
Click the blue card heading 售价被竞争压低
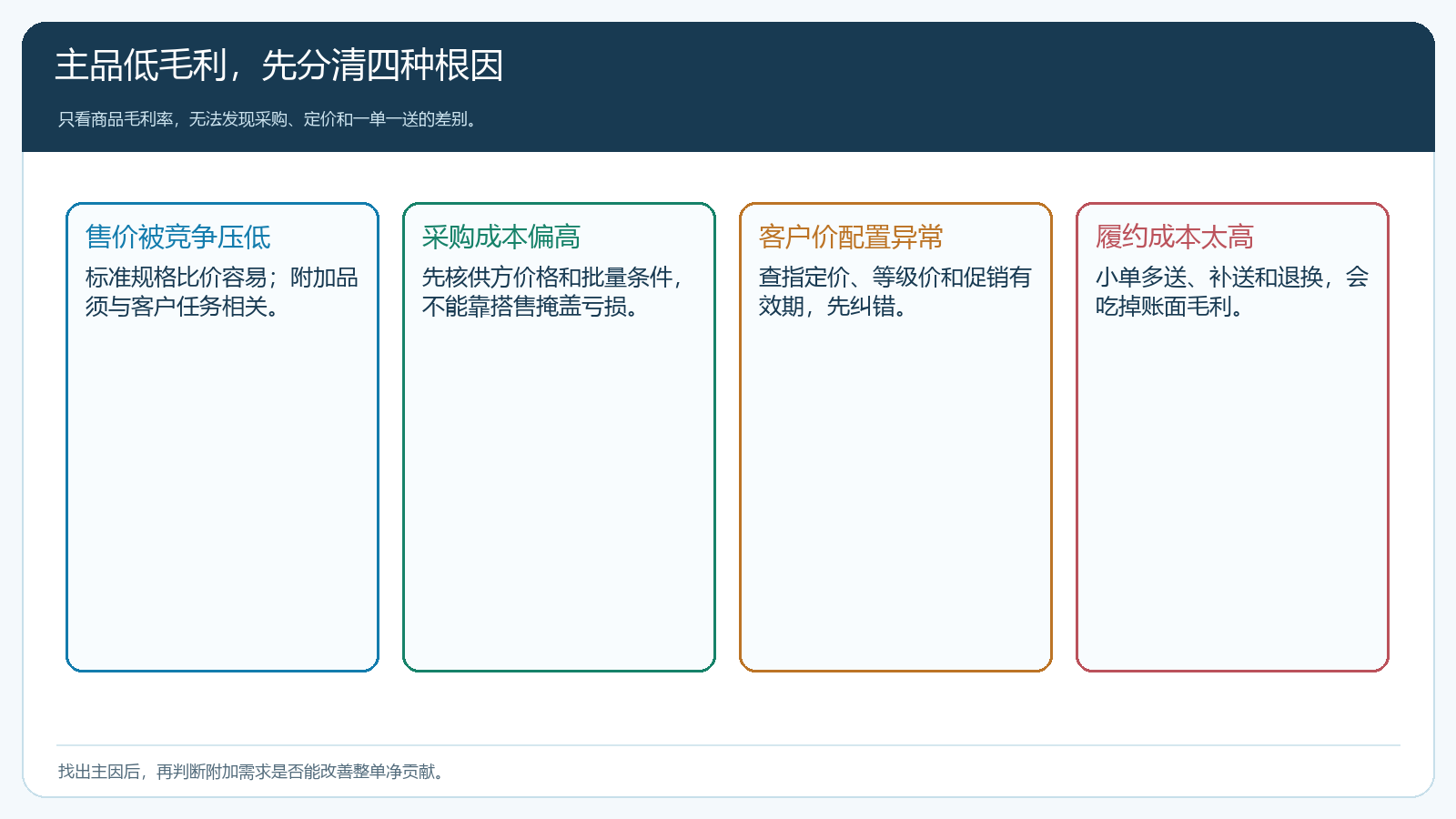pyautogui.click(x=178, y=237)
